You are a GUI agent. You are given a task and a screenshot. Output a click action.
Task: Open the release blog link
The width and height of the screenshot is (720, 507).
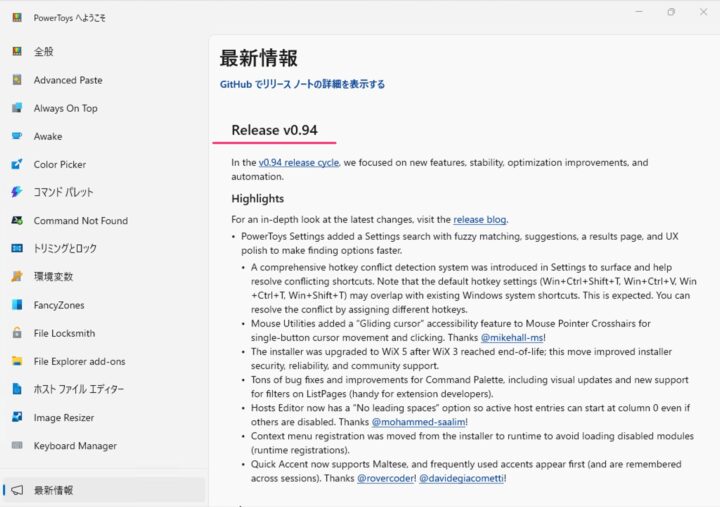(479, 220)
